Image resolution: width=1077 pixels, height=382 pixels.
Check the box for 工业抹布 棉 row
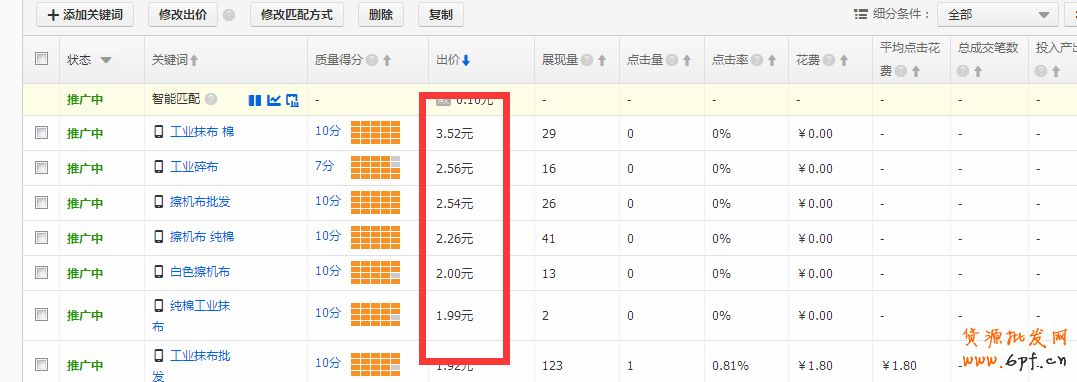pos(41,133)
